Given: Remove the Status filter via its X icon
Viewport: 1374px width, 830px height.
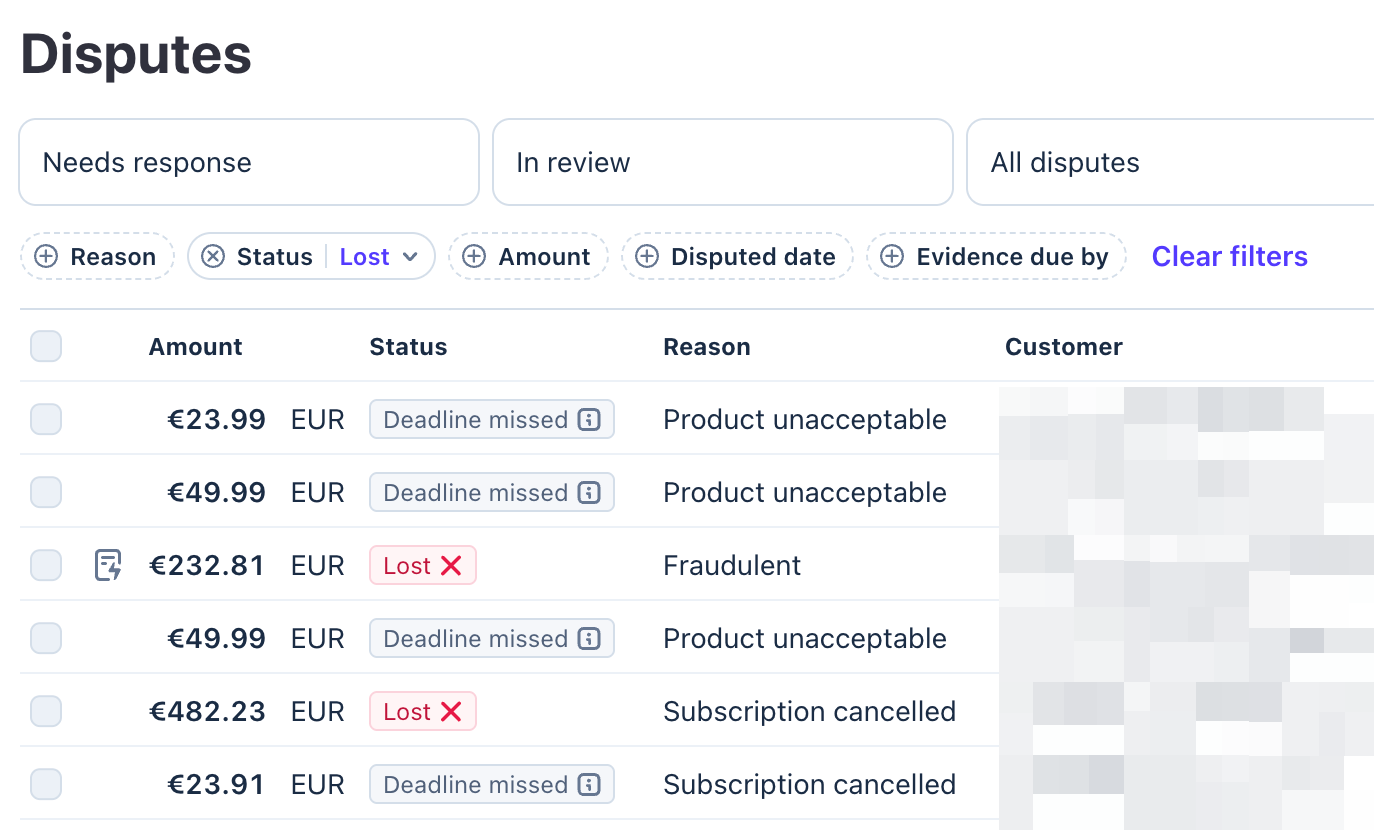Looking at the screenshot, I should pyautogui.click(x=213, y=257).
